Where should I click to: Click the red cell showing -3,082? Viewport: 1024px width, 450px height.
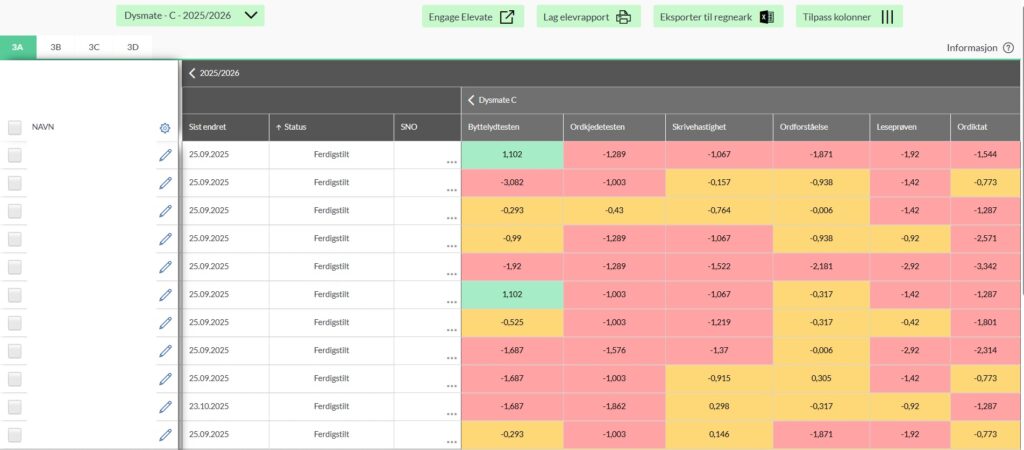point(512,183)
